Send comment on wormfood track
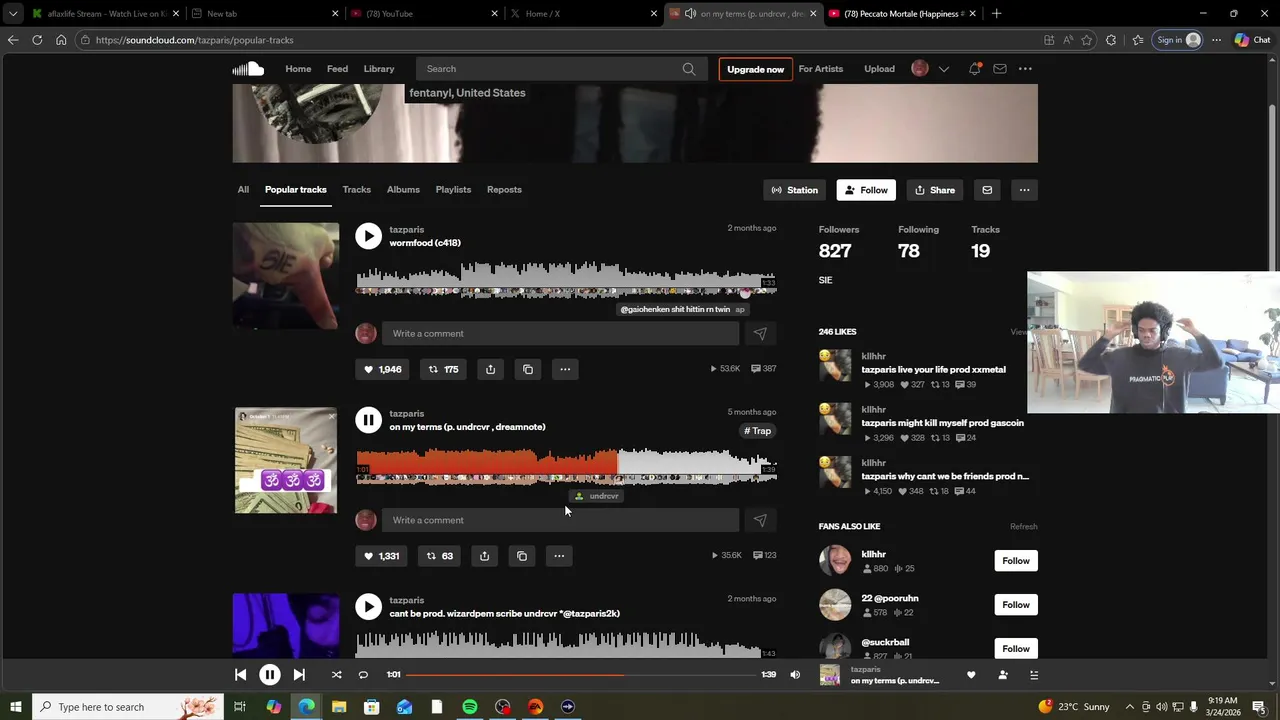1280x720 pixels. pos(760,334)
